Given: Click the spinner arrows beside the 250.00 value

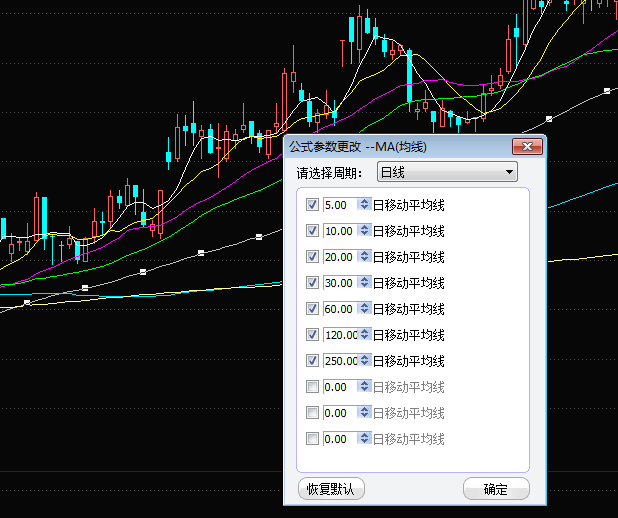Looking at the screenshot, I should pos(365,361).
